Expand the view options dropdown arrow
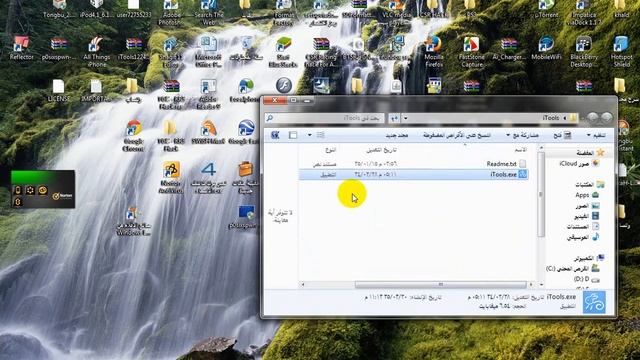 pyautogui.click(x=310, y=135)
